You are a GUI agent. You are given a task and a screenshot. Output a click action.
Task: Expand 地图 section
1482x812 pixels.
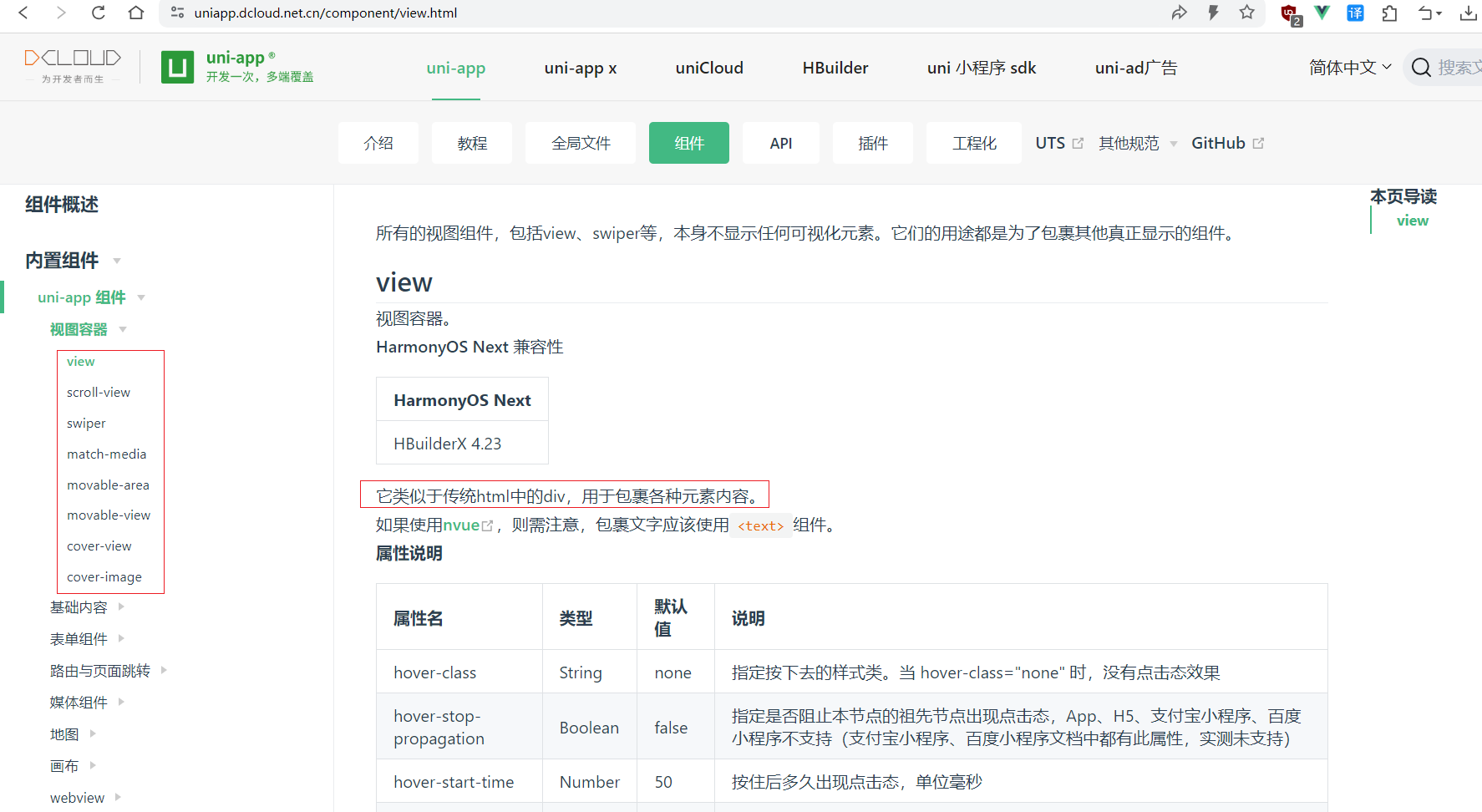point(74,734)
